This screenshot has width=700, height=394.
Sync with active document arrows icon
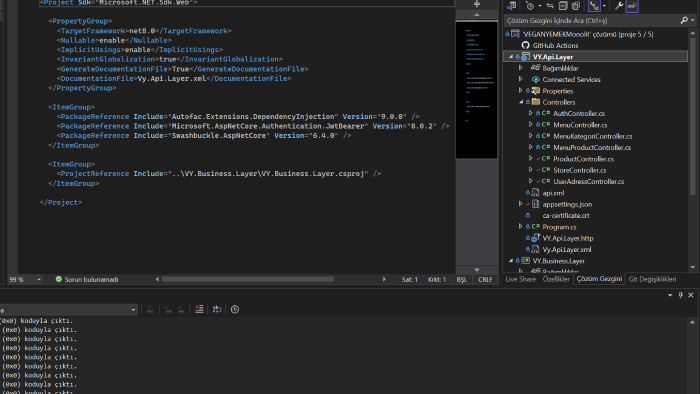pos(550,6)
